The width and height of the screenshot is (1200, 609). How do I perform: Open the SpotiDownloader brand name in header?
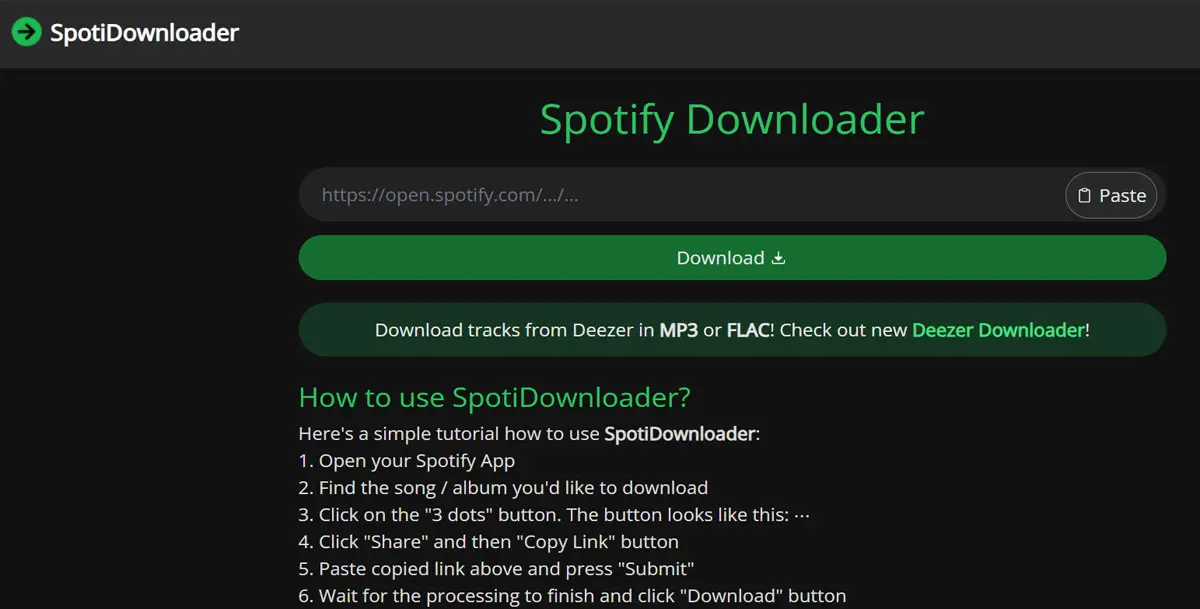click(x=145, y=33)
